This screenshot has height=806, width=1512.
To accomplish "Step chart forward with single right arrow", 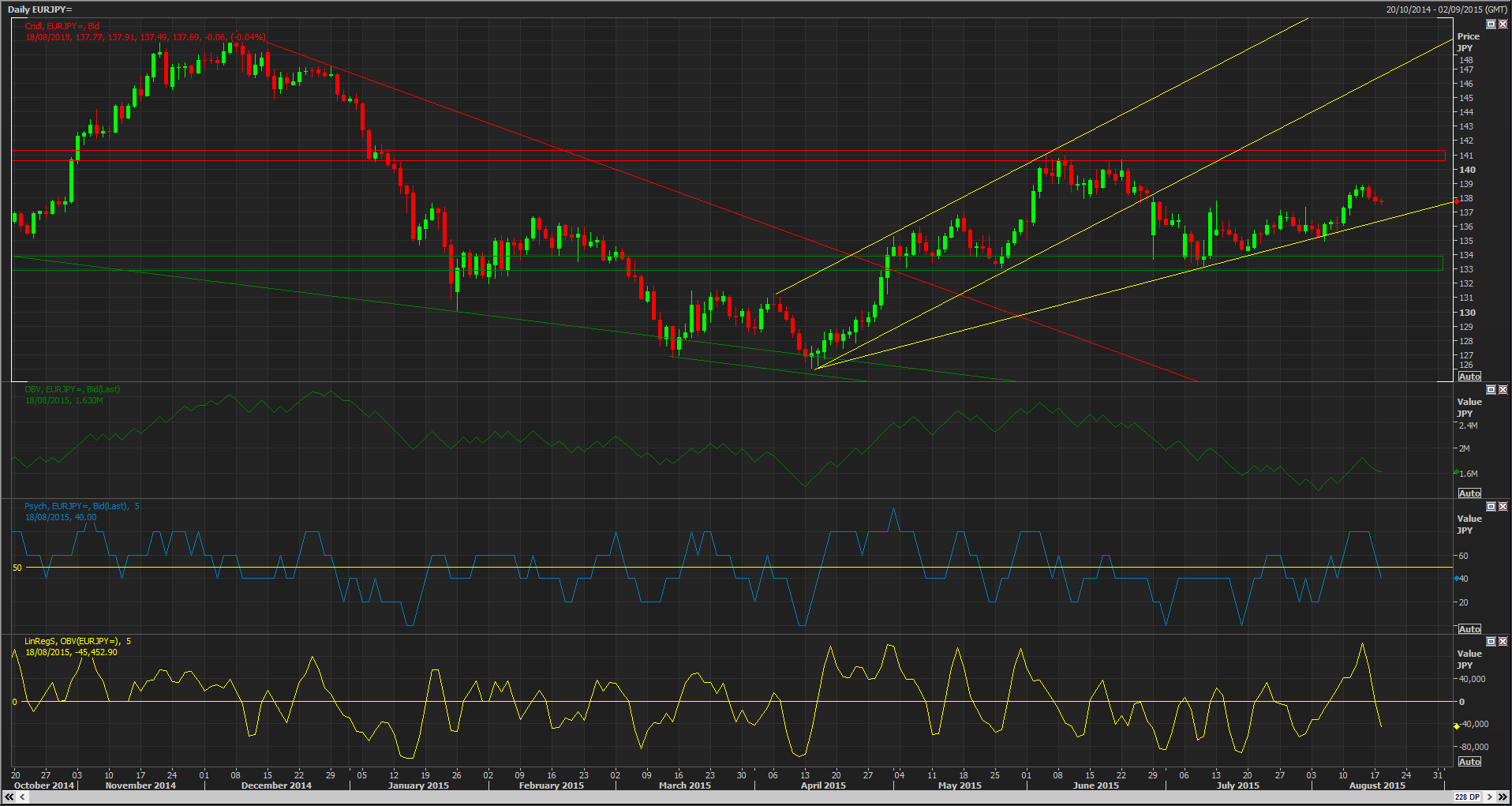I will [1490, 797].
